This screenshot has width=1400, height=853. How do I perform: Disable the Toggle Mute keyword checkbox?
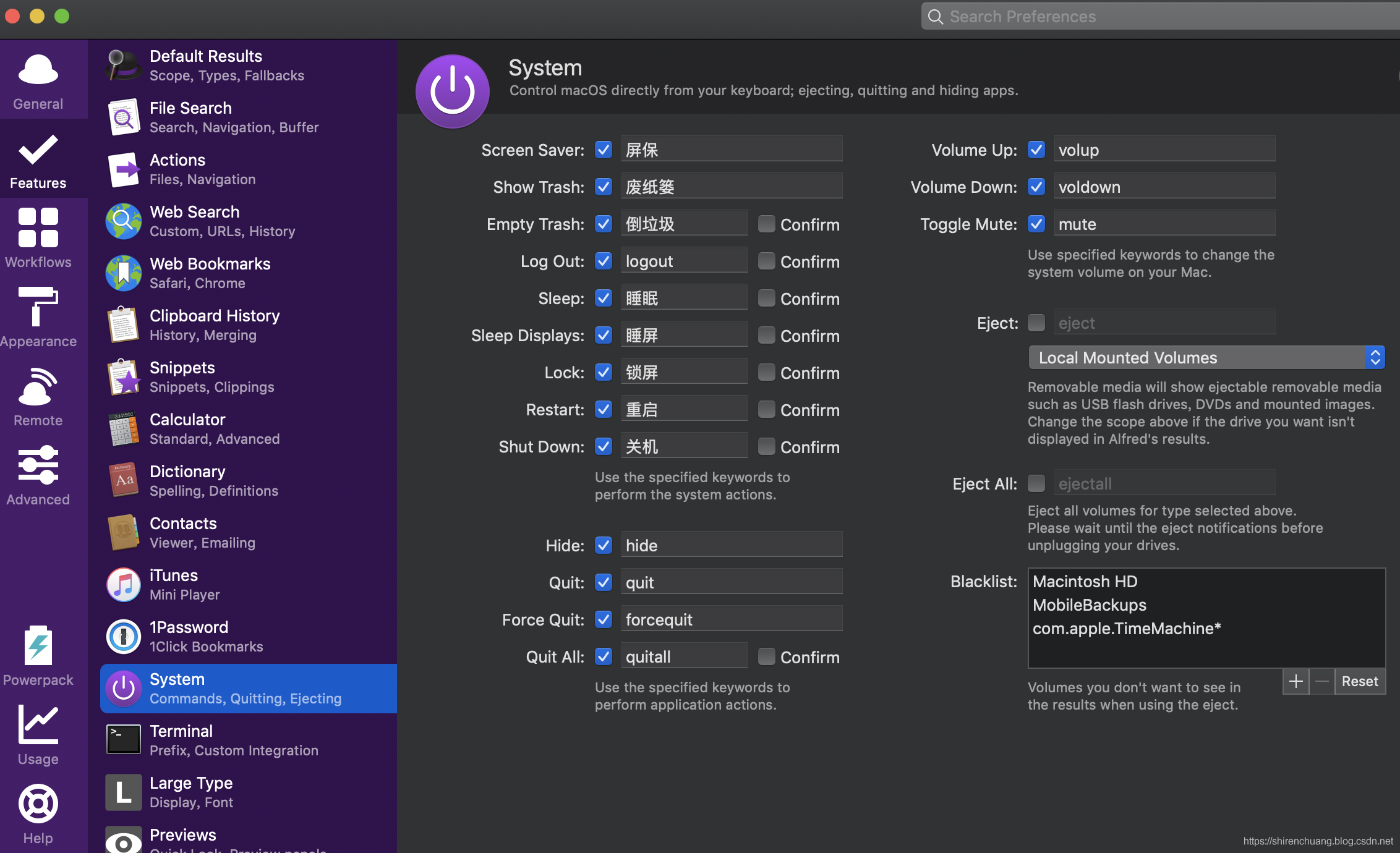tap(1036, 224)
